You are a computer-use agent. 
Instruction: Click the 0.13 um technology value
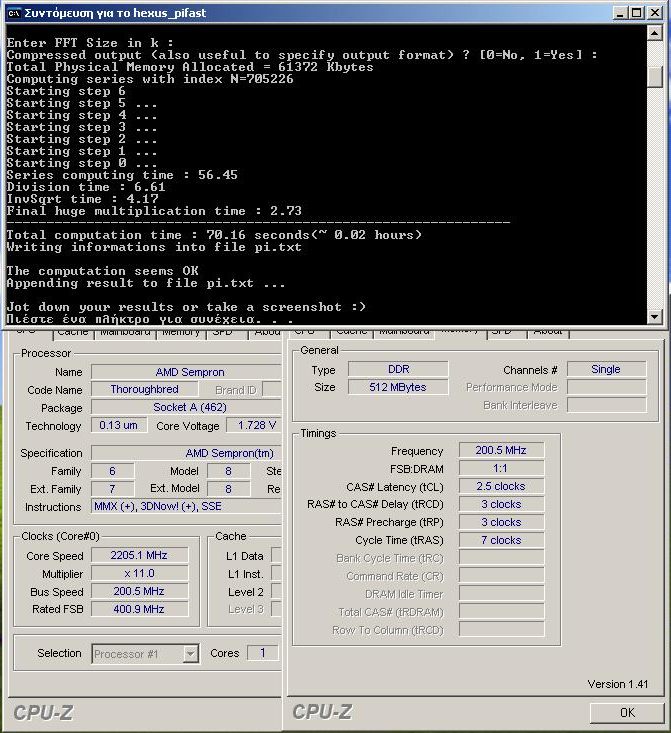(x=119, y=425)
